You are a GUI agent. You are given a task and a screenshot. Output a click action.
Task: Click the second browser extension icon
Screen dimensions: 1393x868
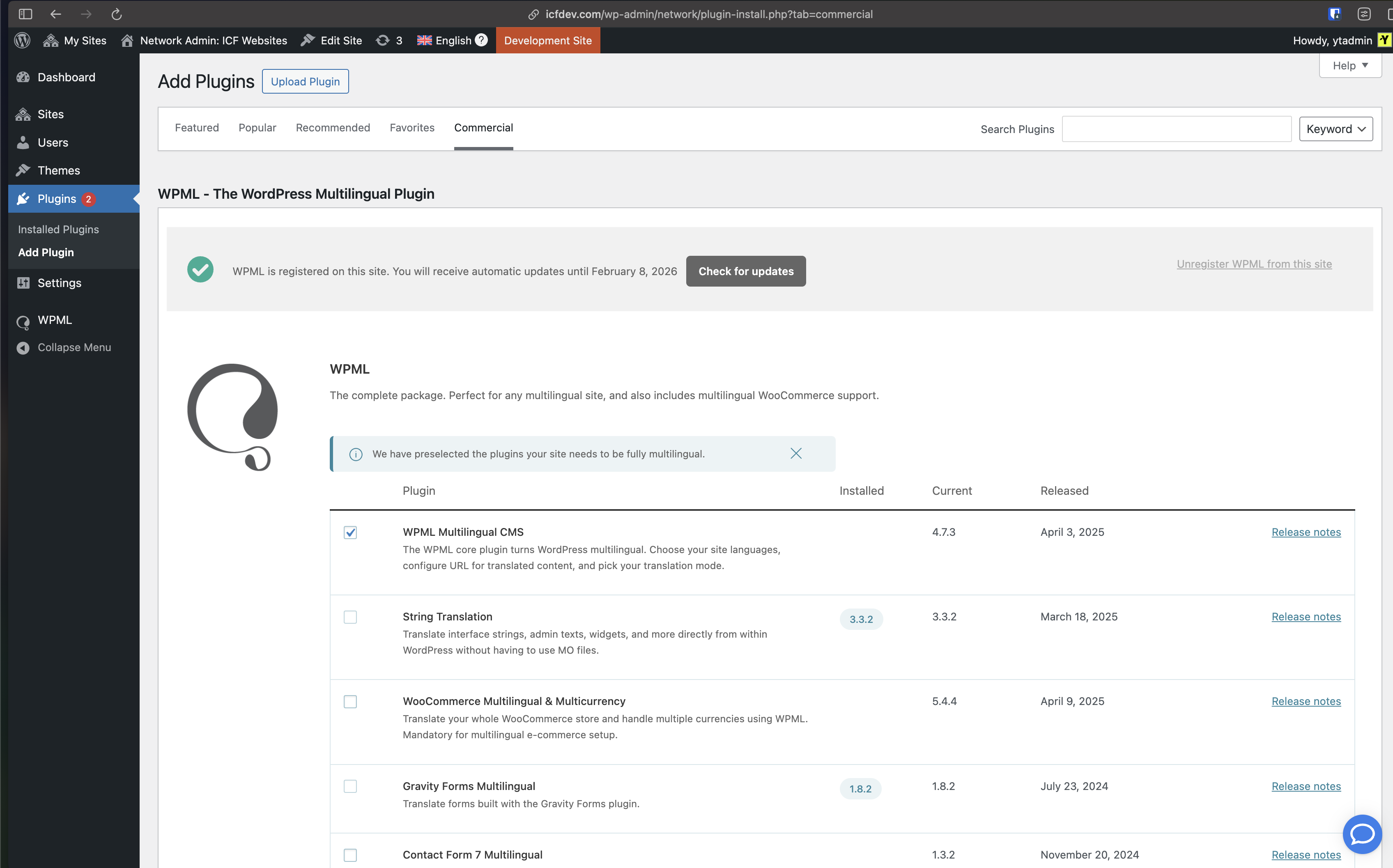[x=1364, y=14]
